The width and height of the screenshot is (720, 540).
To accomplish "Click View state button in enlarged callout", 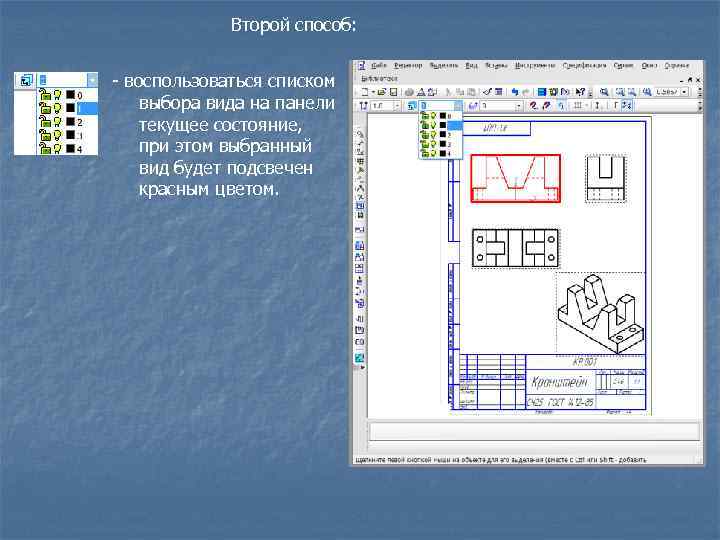I will [x=26, y=81].
